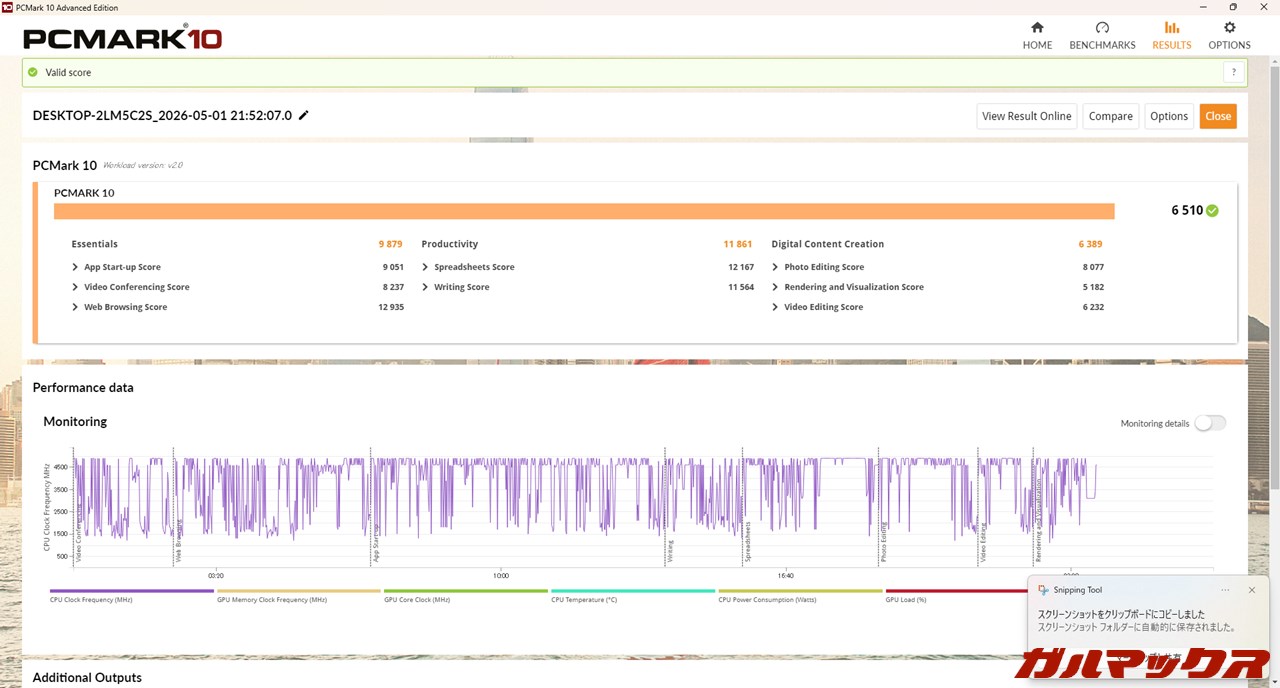Select GPU Load red legend bar

[956, 591]
